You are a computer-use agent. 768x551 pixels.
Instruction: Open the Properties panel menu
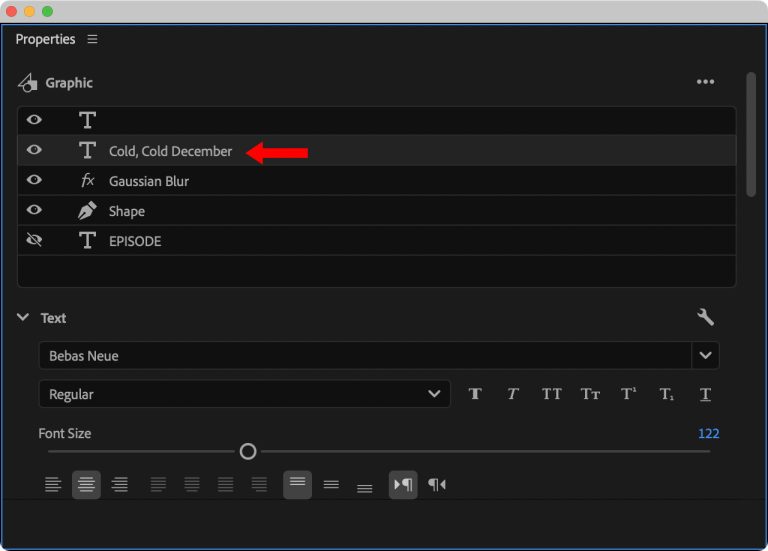[93, 39]
